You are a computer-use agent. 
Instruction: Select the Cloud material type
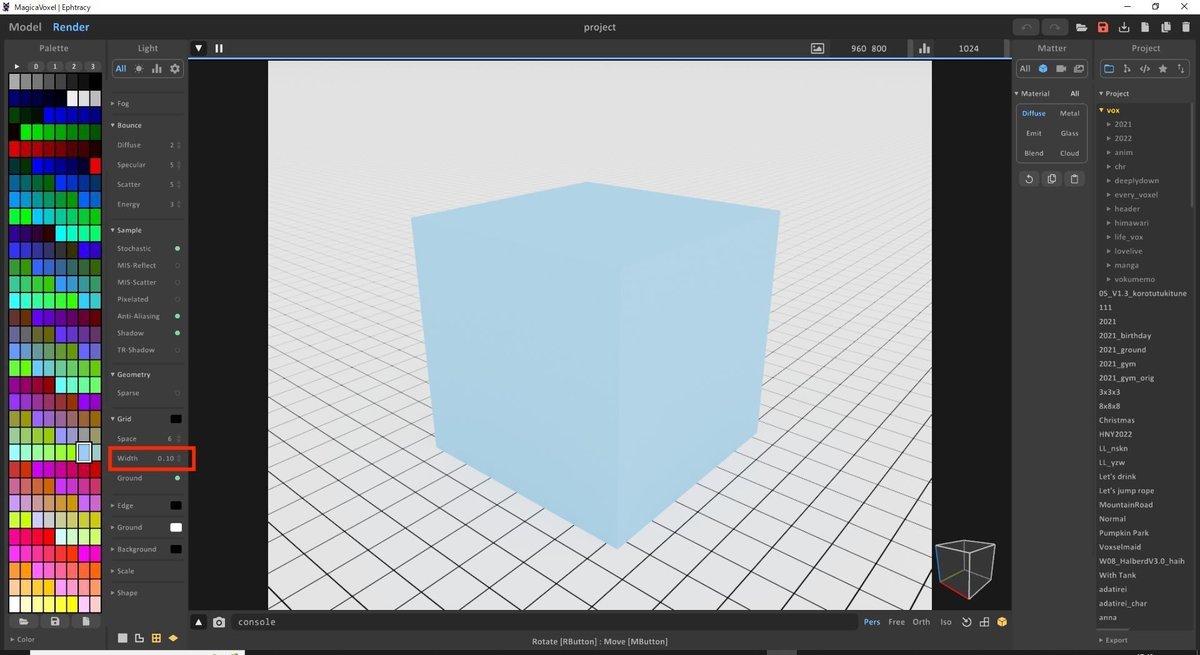(1070, 153)
